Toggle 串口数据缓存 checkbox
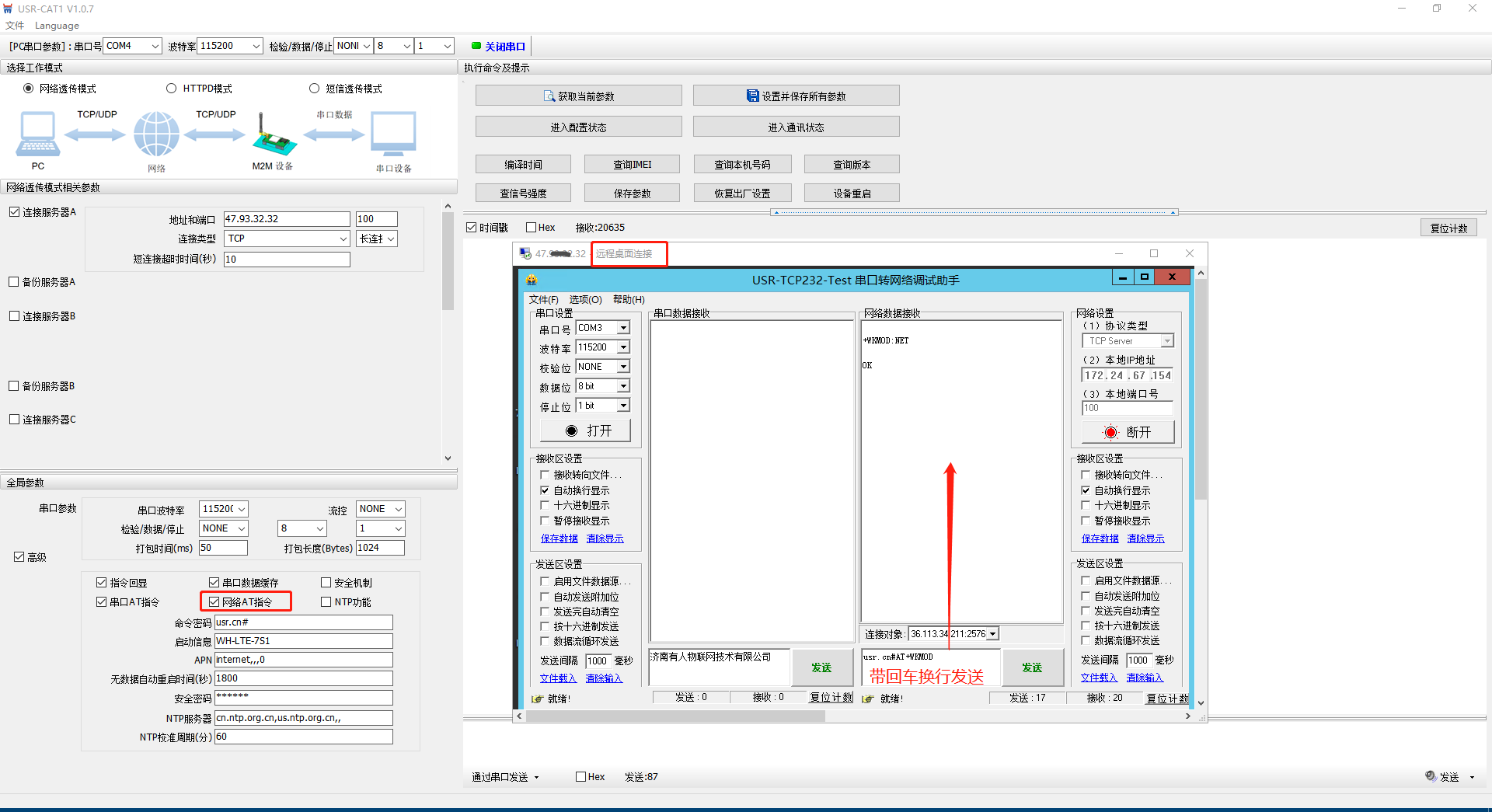The height and width of the screenshot is (812, 1492). [x=214, y=582]
